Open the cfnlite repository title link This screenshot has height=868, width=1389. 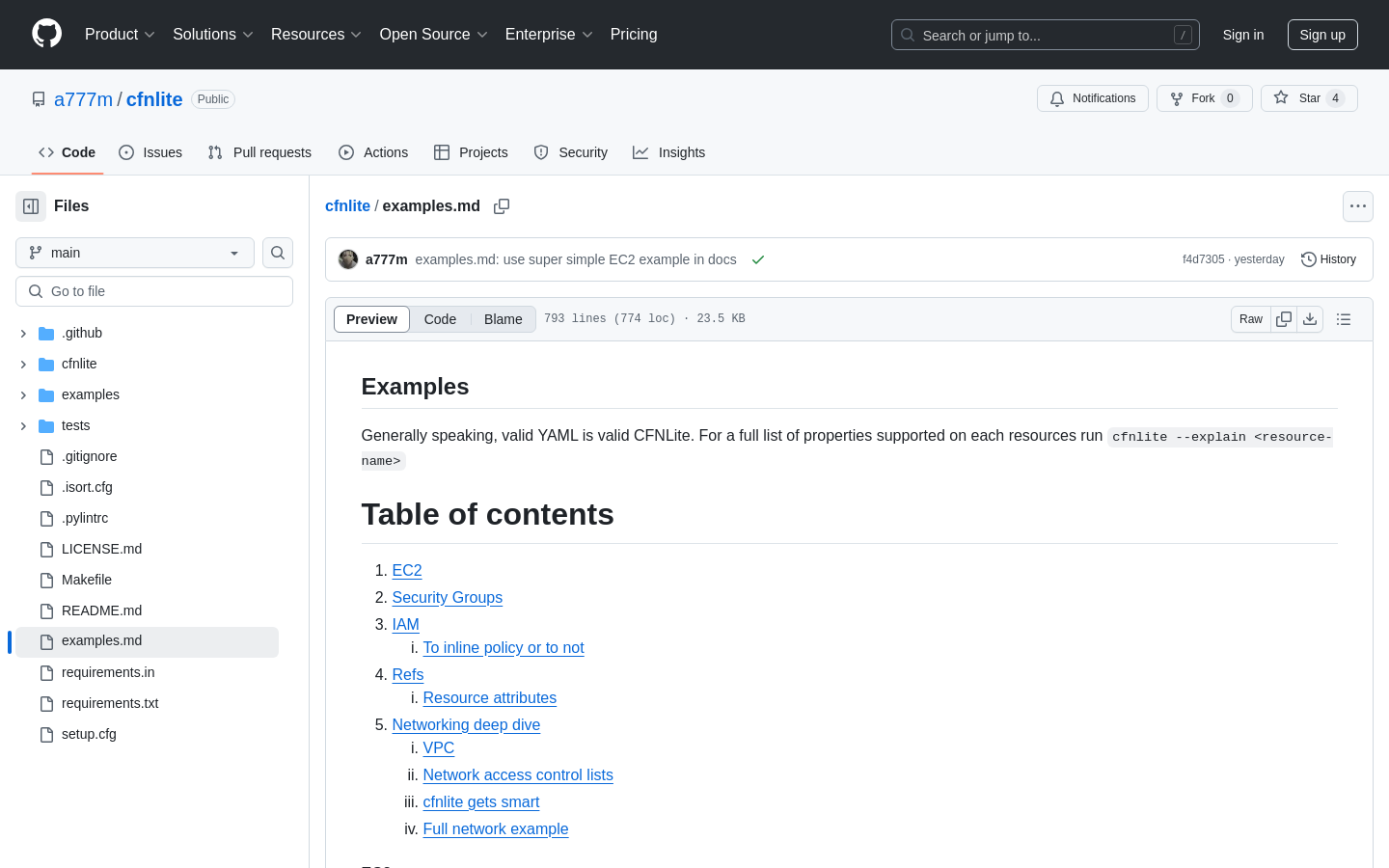click(x=154, y=99)
